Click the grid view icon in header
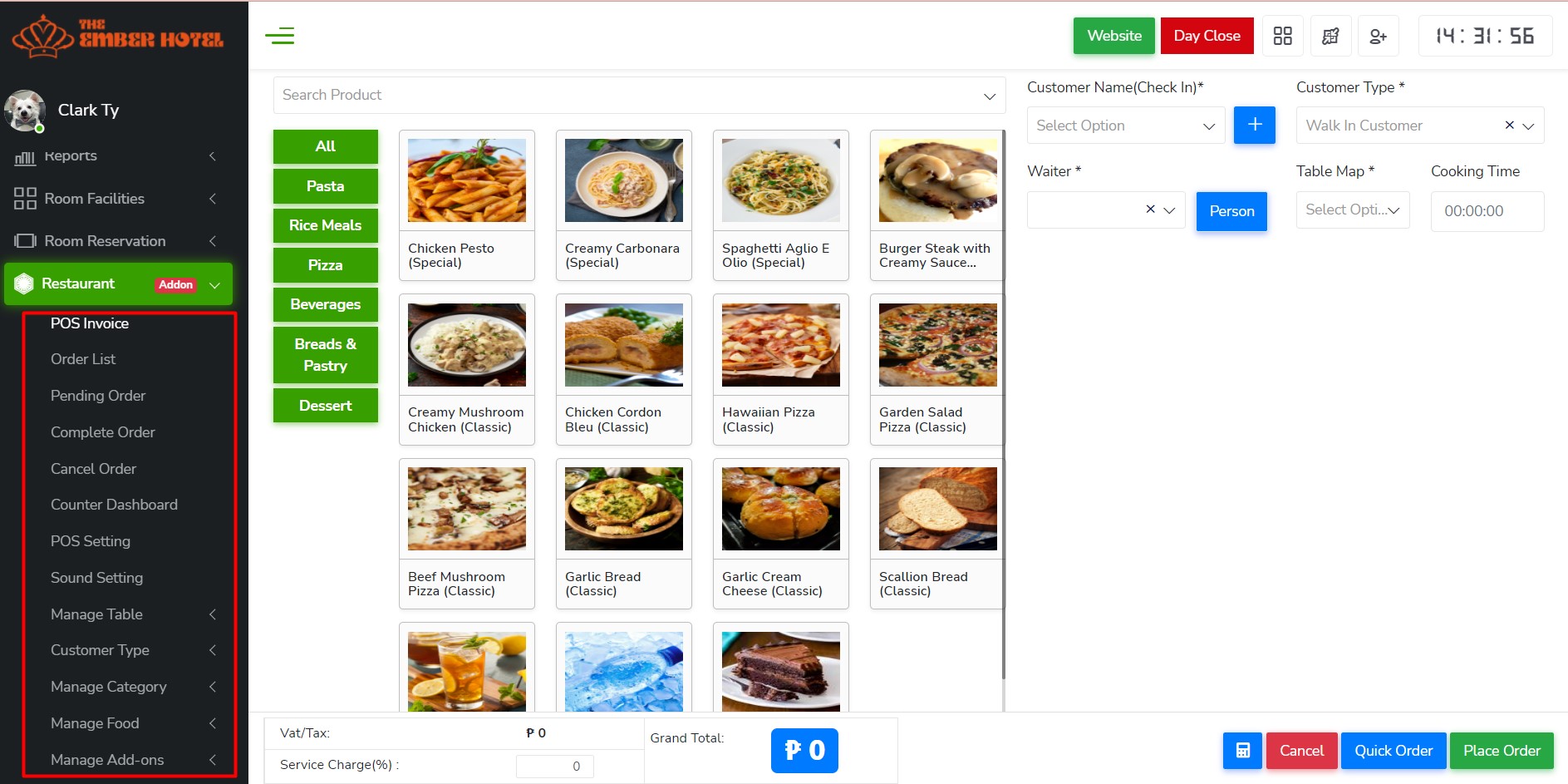The image size is (1568, 784). point(1282,36)
